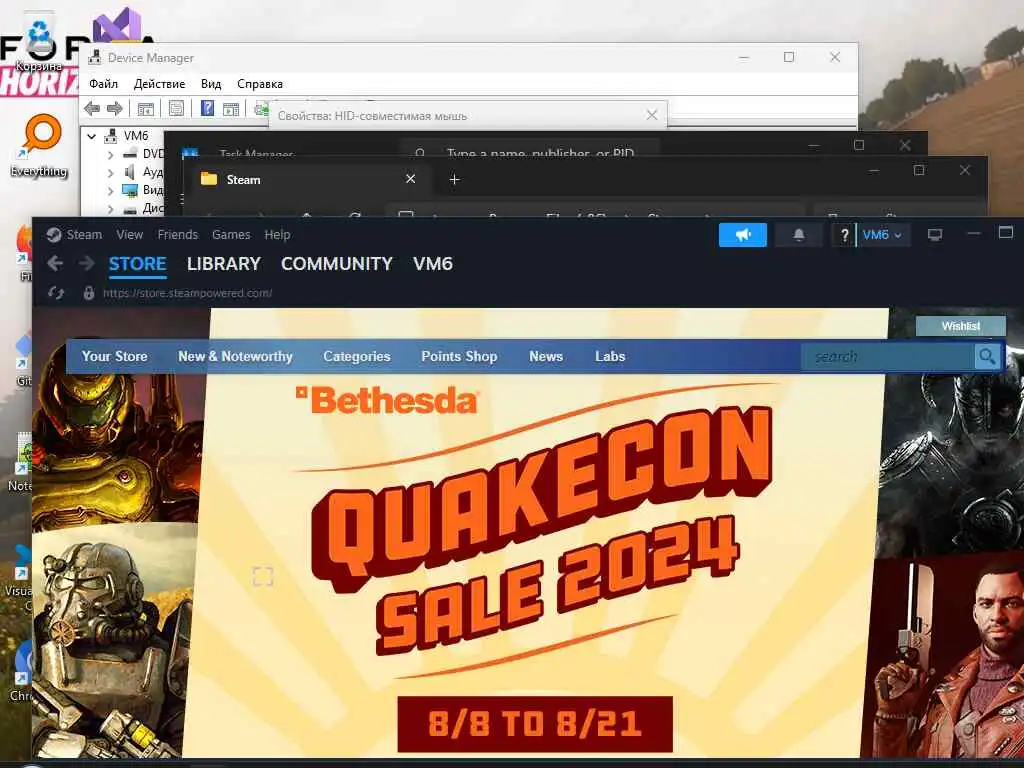This screenshot has width=1024, height=768.
Task: Expand the audio (Ауд) node in Device Manager
Action: 110,172
